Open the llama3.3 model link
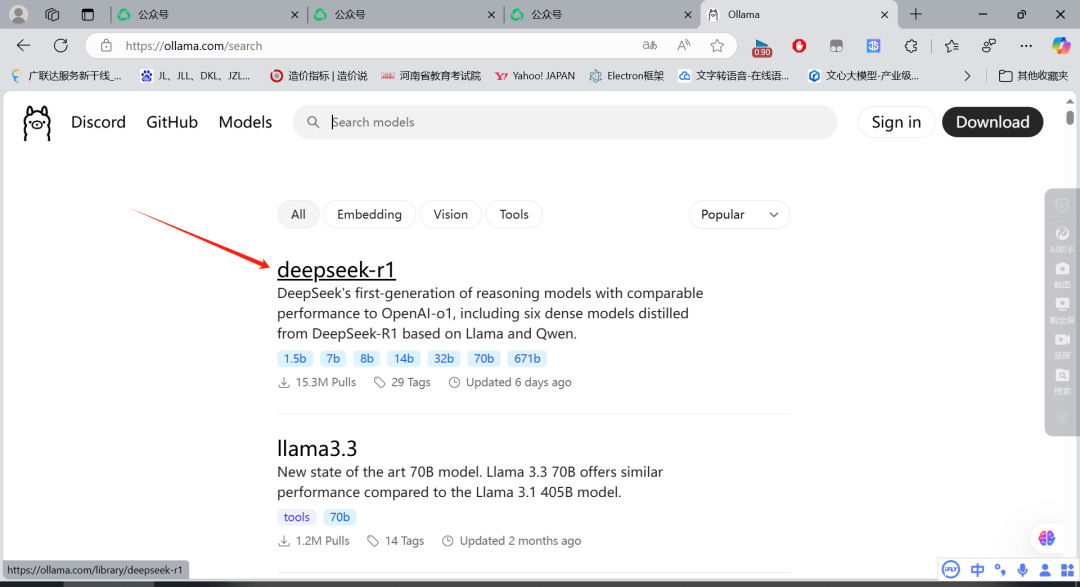Viewport: 1080px width, 587px height. (x=317, y=449)
